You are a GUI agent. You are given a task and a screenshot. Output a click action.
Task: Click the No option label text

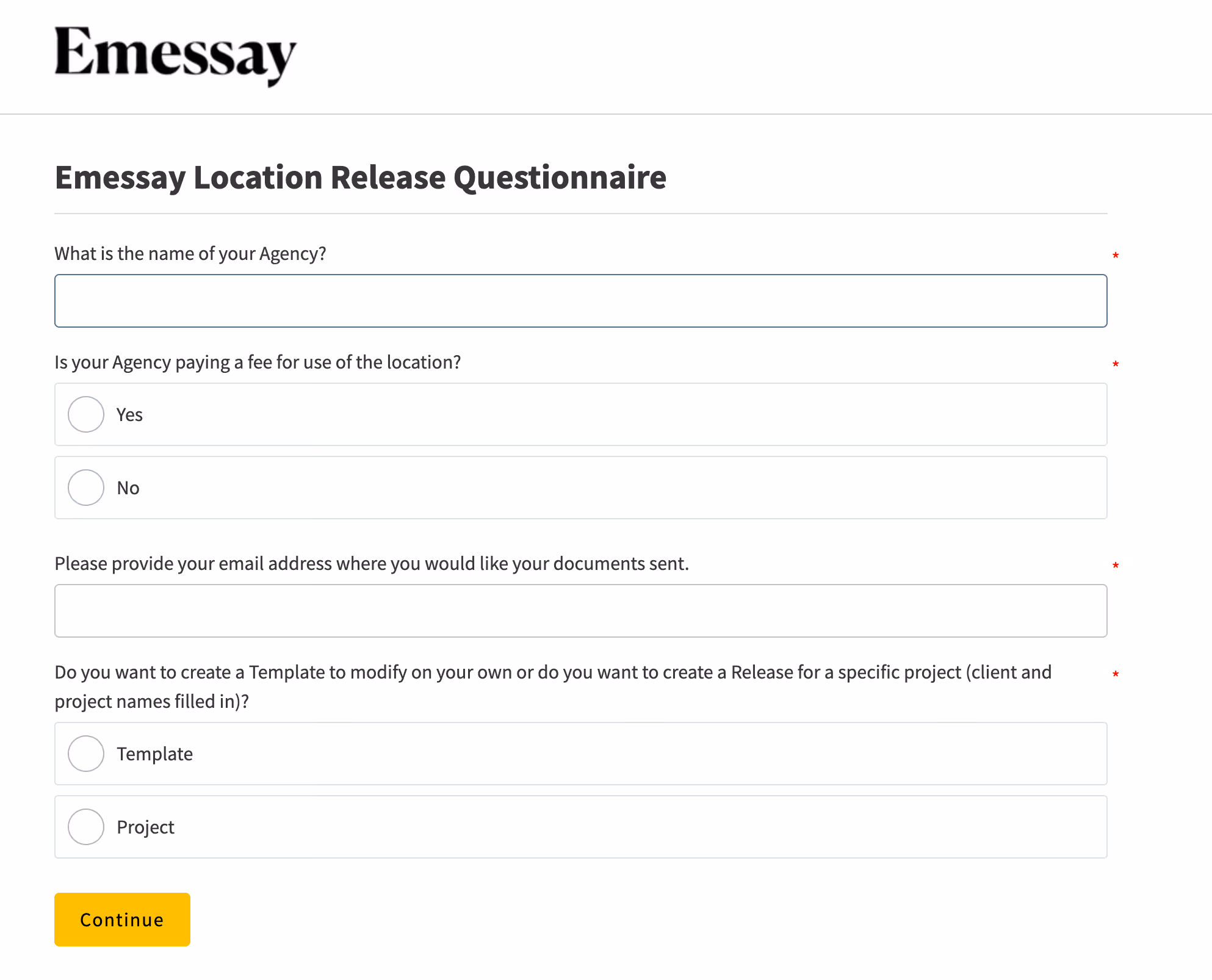[x=128, y=488]
